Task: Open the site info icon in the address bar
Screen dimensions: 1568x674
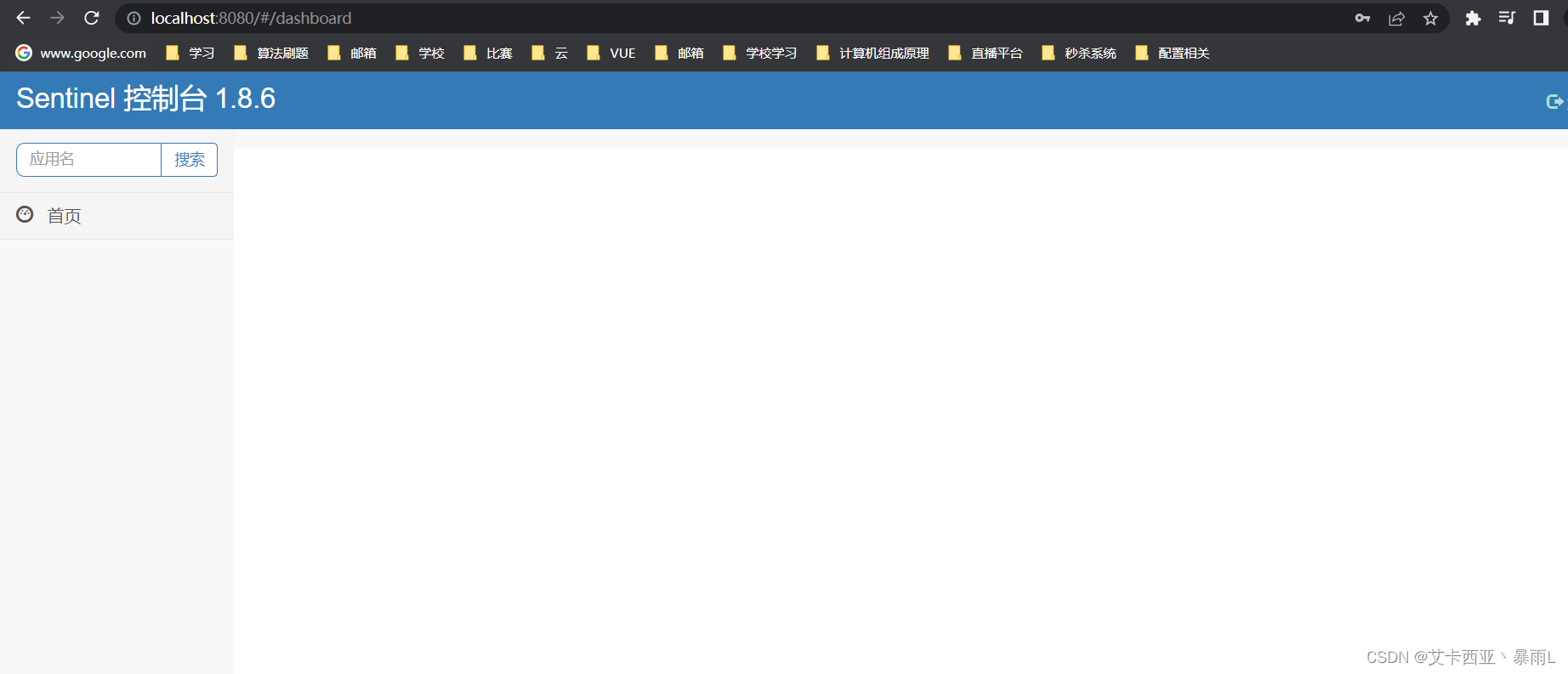Action: (x=134, y=18)
